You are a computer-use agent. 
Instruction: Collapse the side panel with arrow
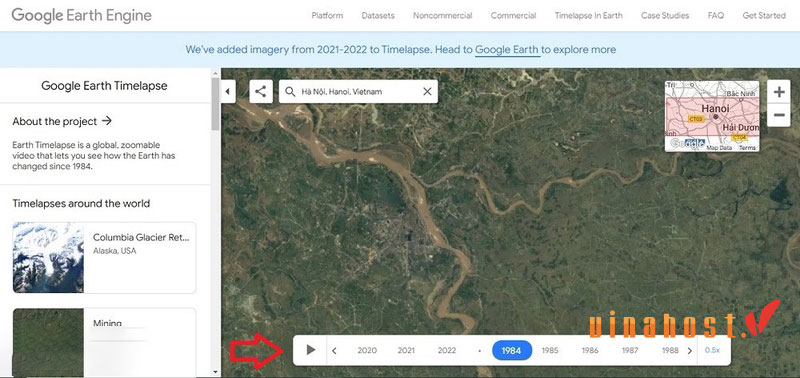[x=228, y=91]
